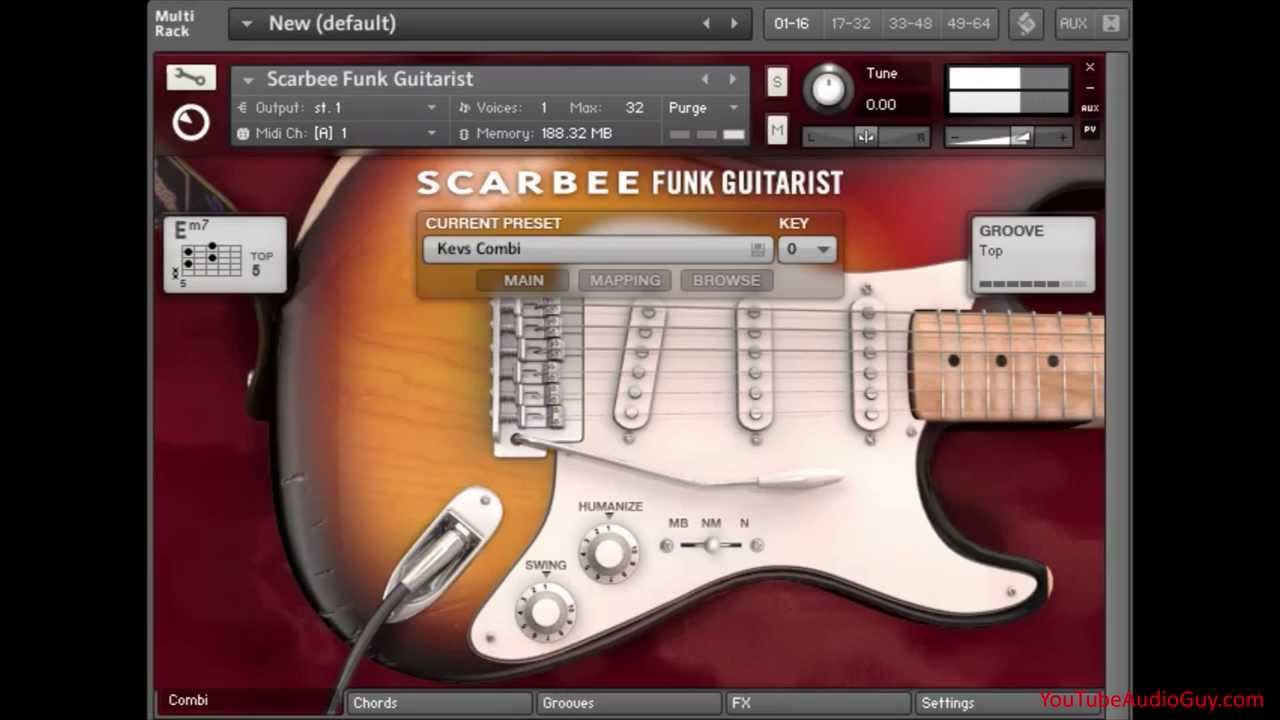1280x720 pixels.
Task: Click the output routing icon
Action: (x=243, y=108)
